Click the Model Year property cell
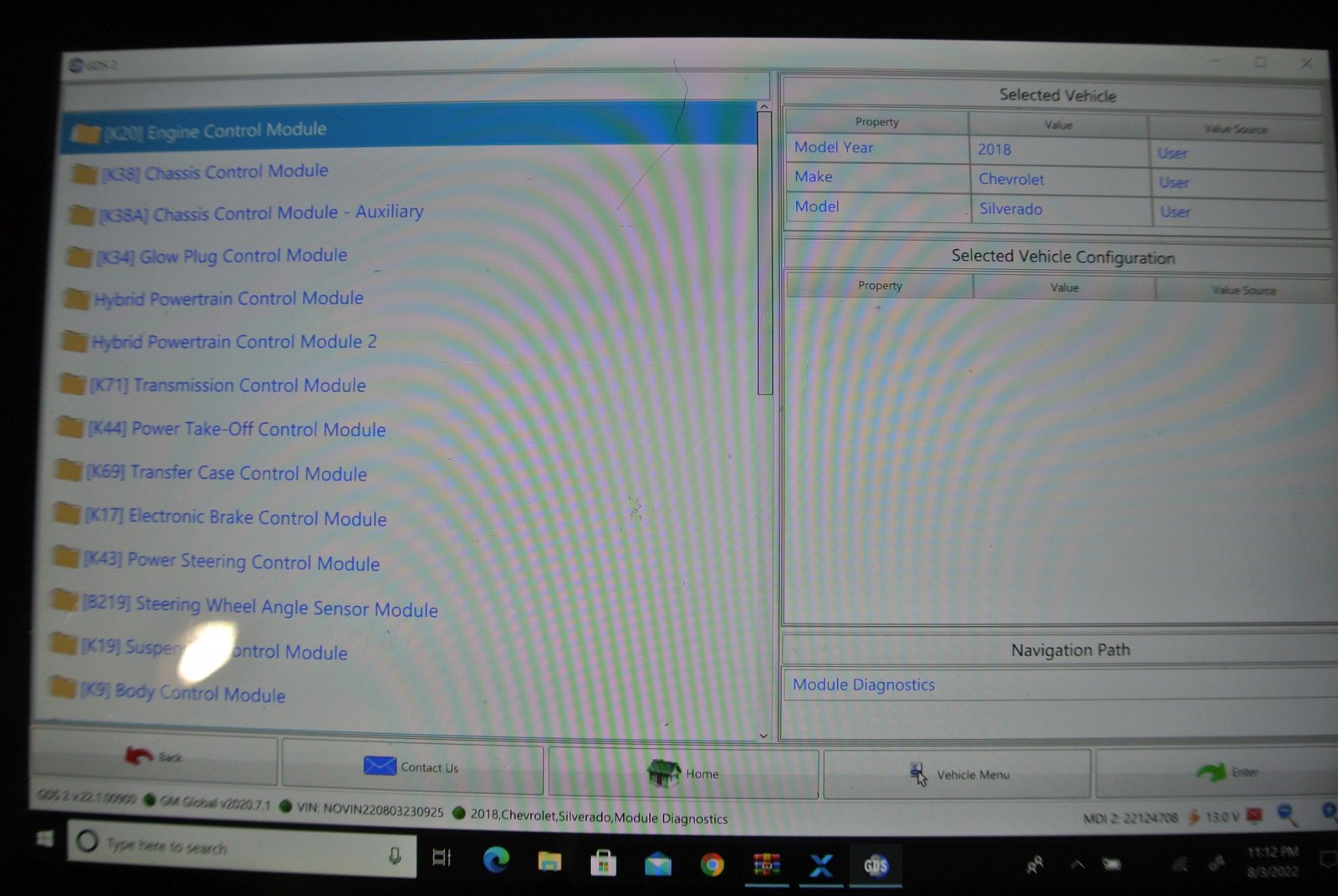 876,148
